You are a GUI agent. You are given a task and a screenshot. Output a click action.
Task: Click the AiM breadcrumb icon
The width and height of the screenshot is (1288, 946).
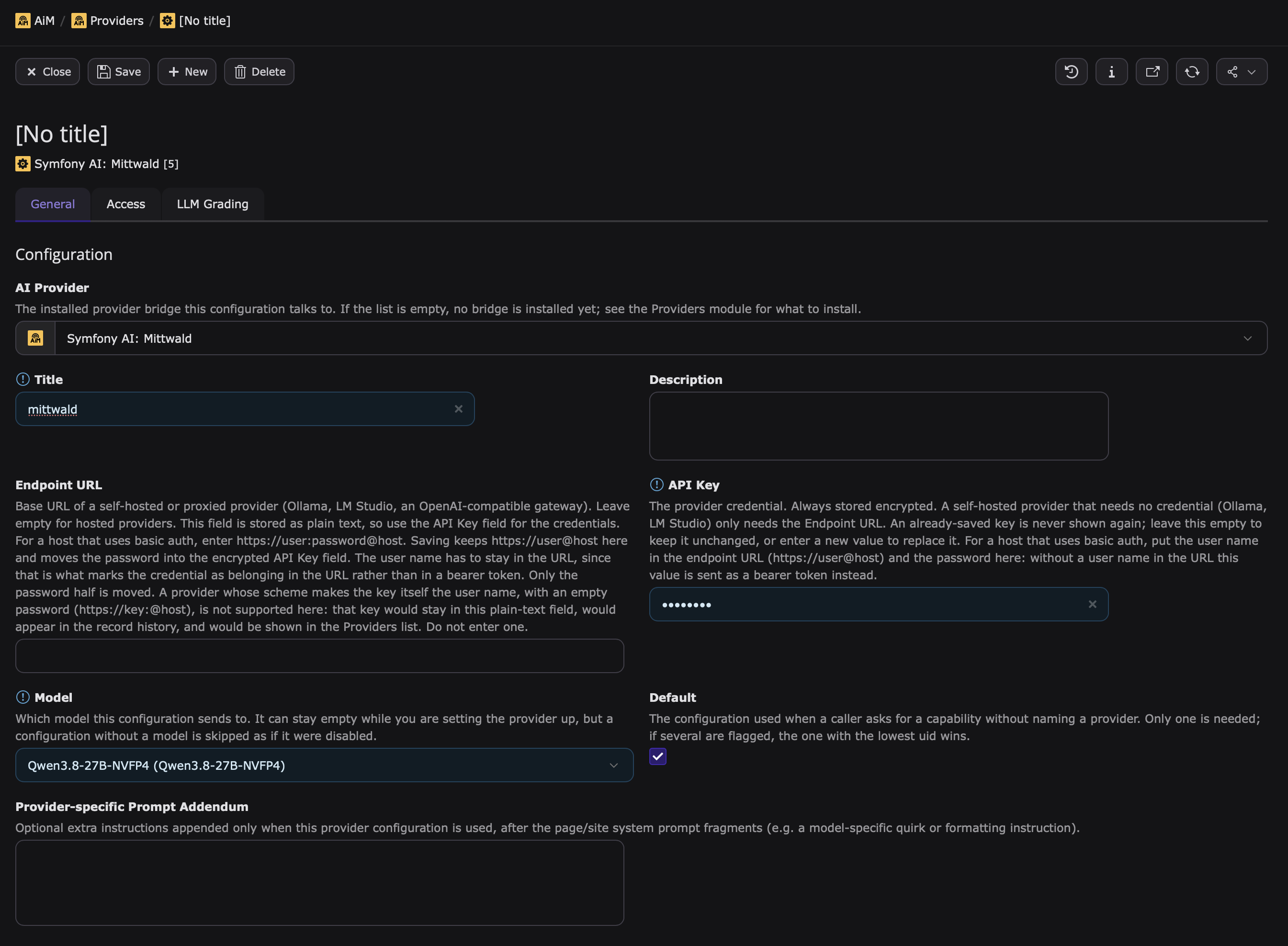click(x=23, y=21)
